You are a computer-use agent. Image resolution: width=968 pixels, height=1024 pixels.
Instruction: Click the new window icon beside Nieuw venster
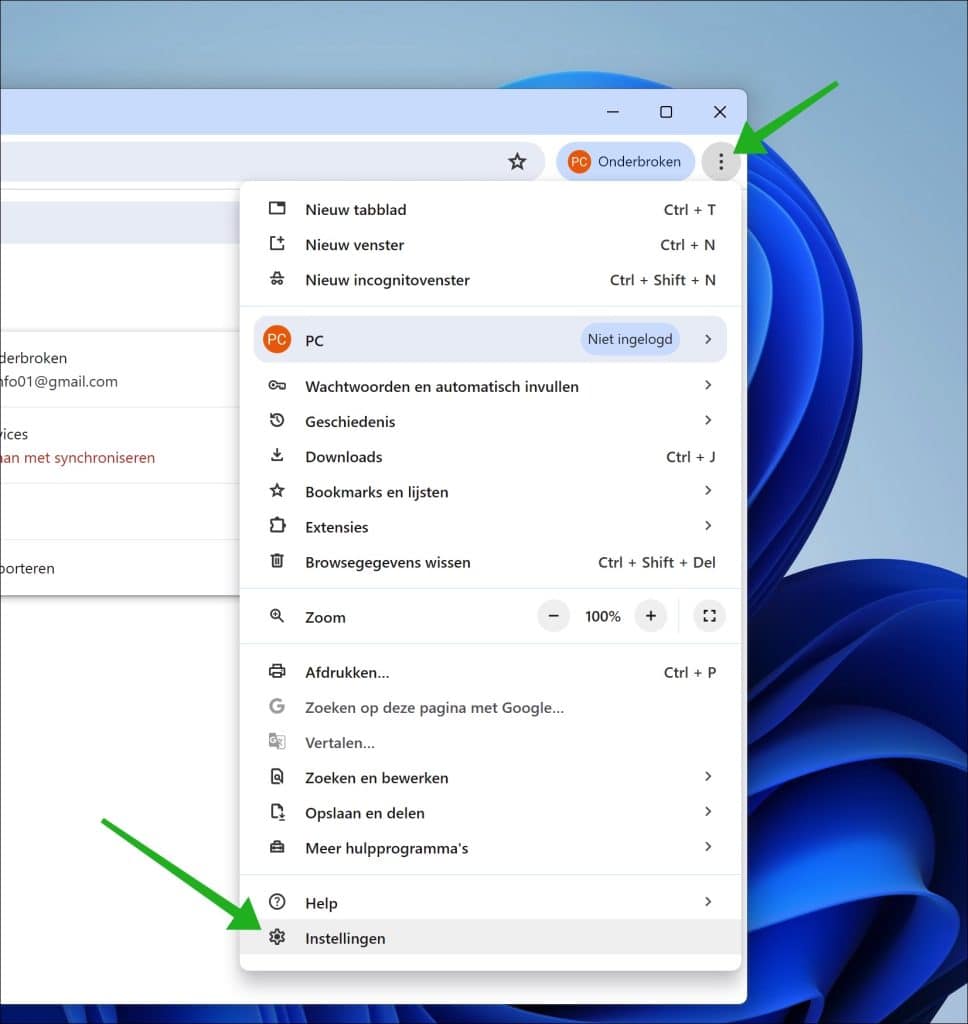click(277, 244)
